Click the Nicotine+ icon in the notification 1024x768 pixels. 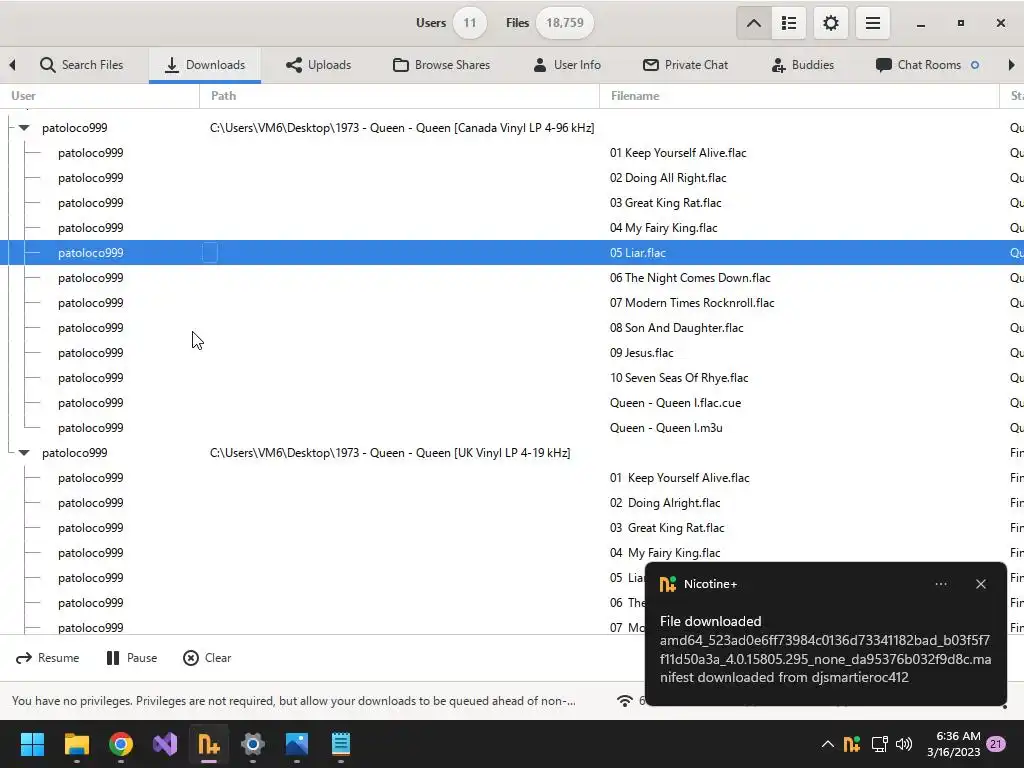point(667,584)
